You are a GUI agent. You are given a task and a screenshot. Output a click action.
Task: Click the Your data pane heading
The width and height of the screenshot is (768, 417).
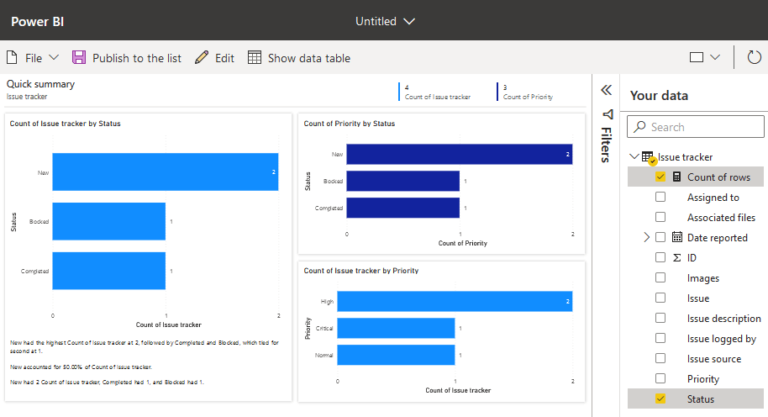(x=659, y=96)
